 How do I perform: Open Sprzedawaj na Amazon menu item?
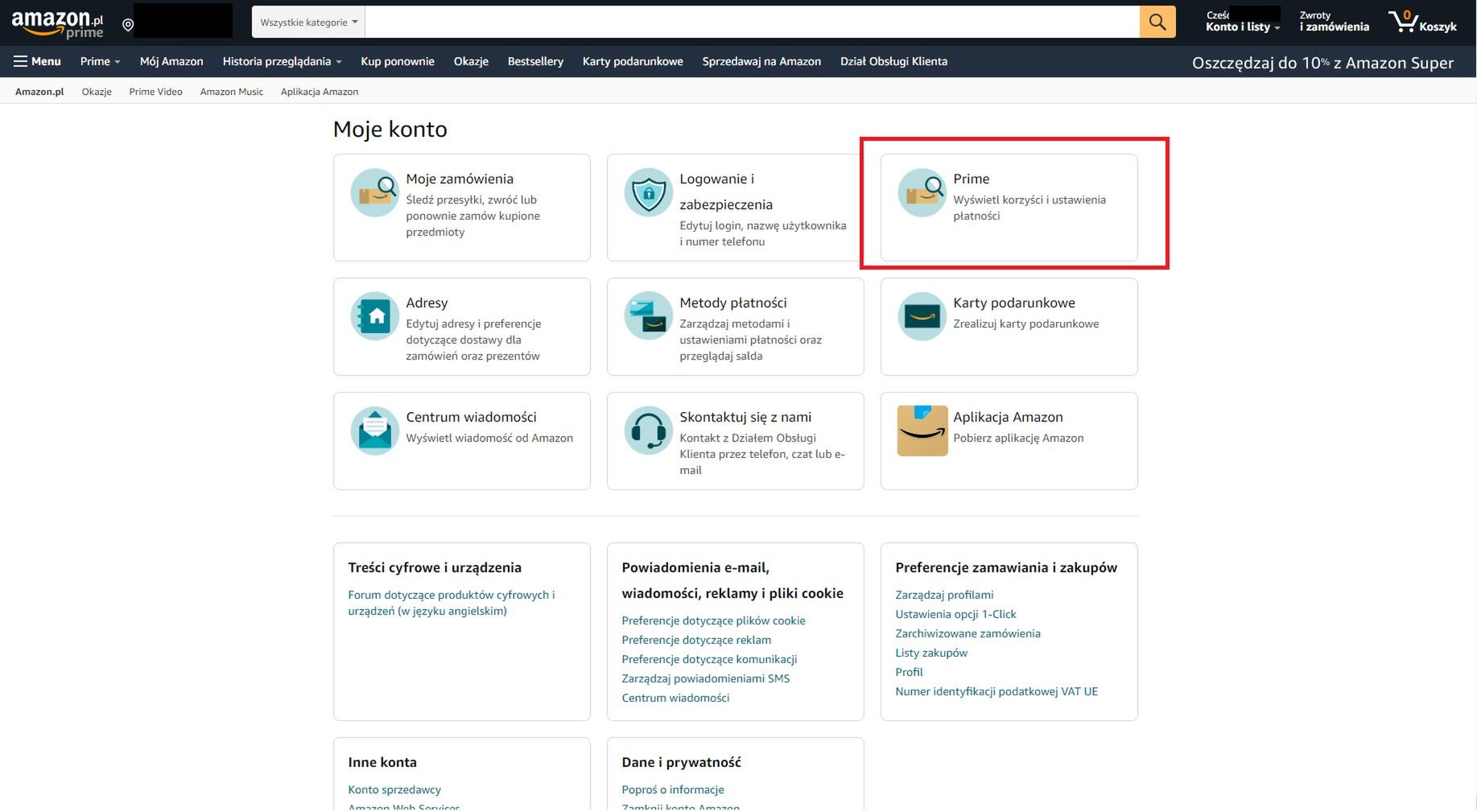click(x=761, y=61)
